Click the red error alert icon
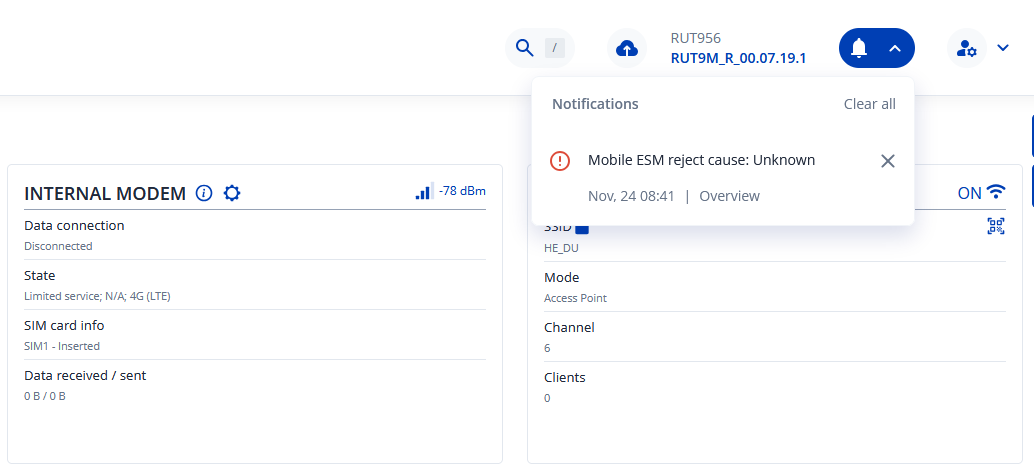 click(x=560, y=160)
